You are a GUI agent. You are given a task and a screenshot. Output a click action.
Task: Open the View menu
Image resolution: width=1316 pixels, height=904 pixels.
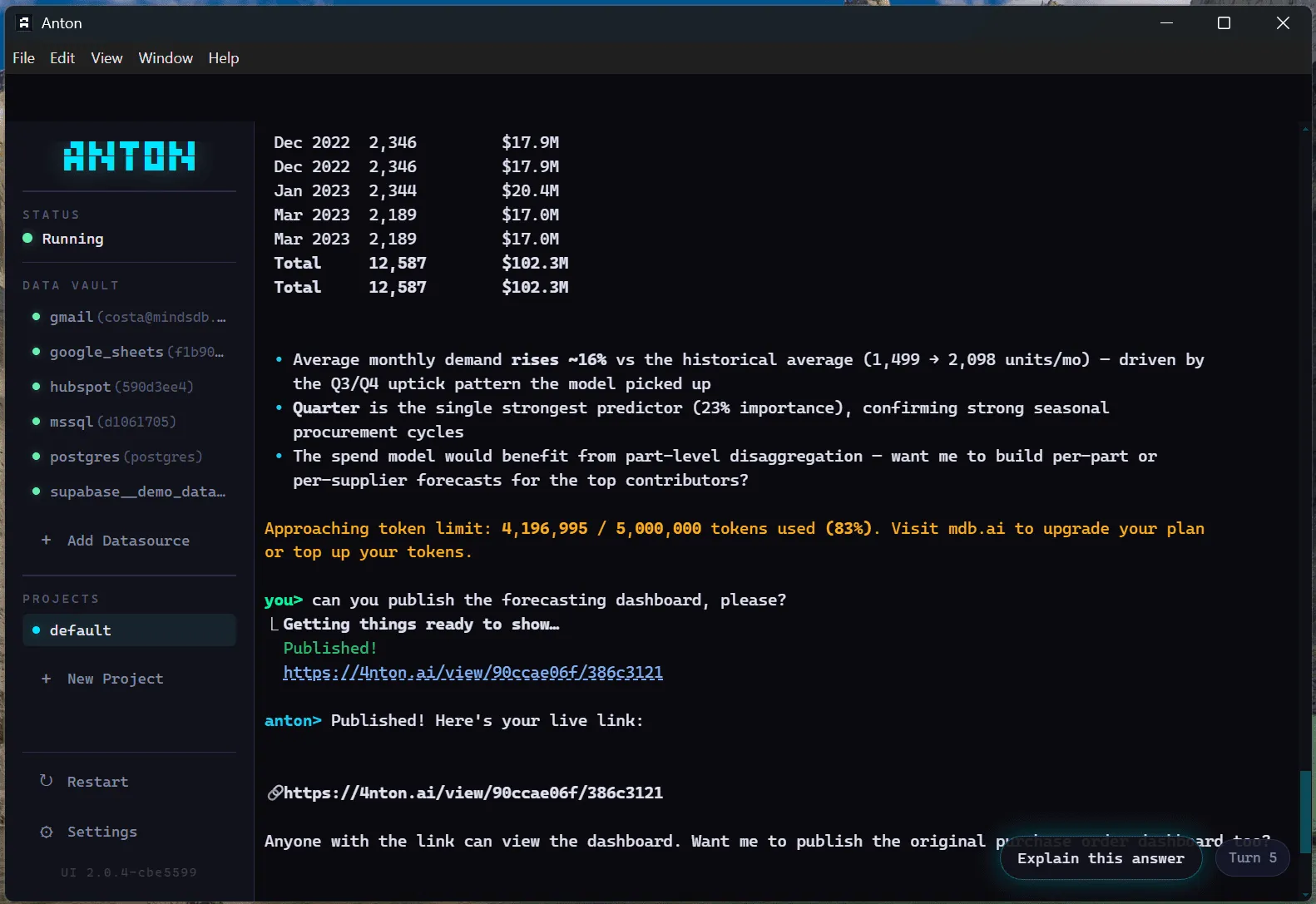tap(106, 58)
